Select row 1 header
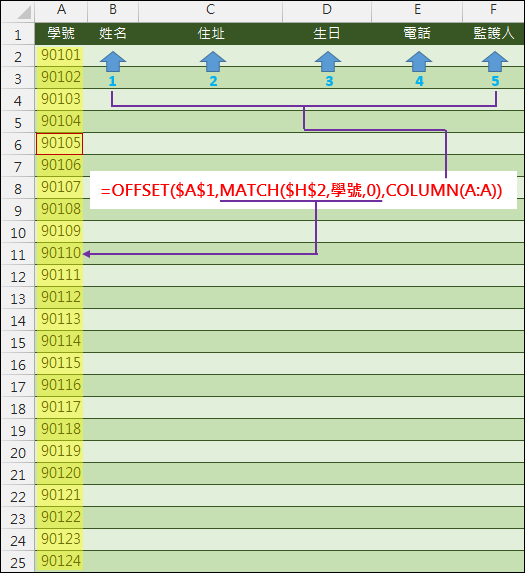This screenshot has height=573, width=525. tap(18, 34)
